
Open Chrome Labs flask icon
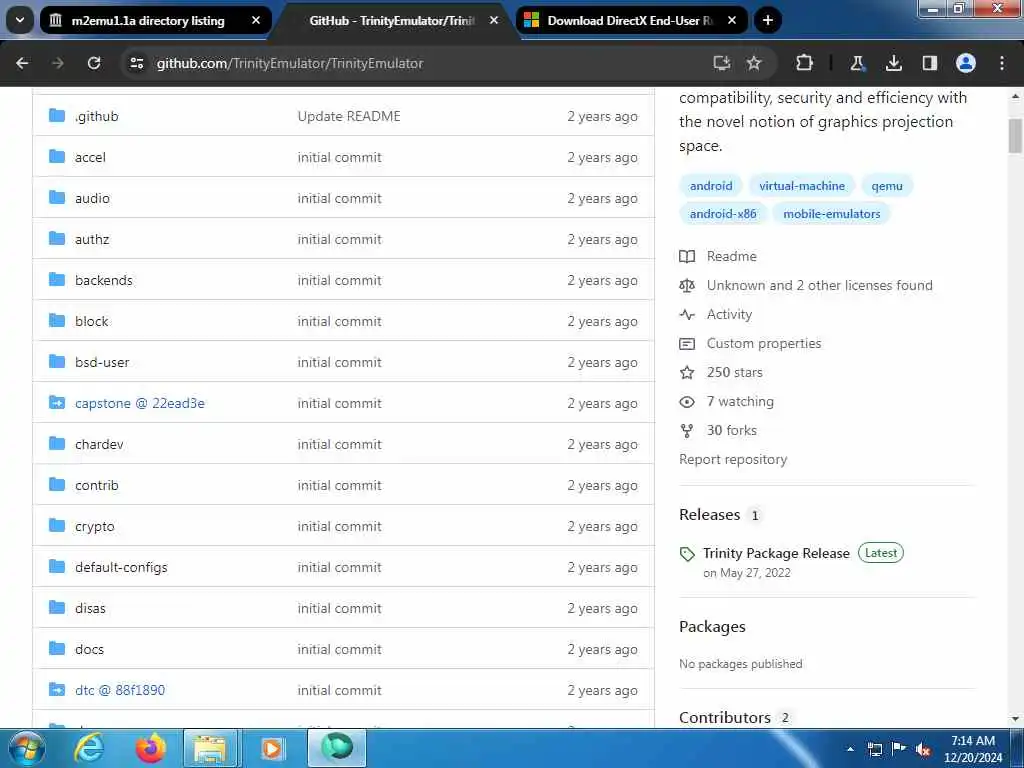pyautogui.click(x=857, y=63)
